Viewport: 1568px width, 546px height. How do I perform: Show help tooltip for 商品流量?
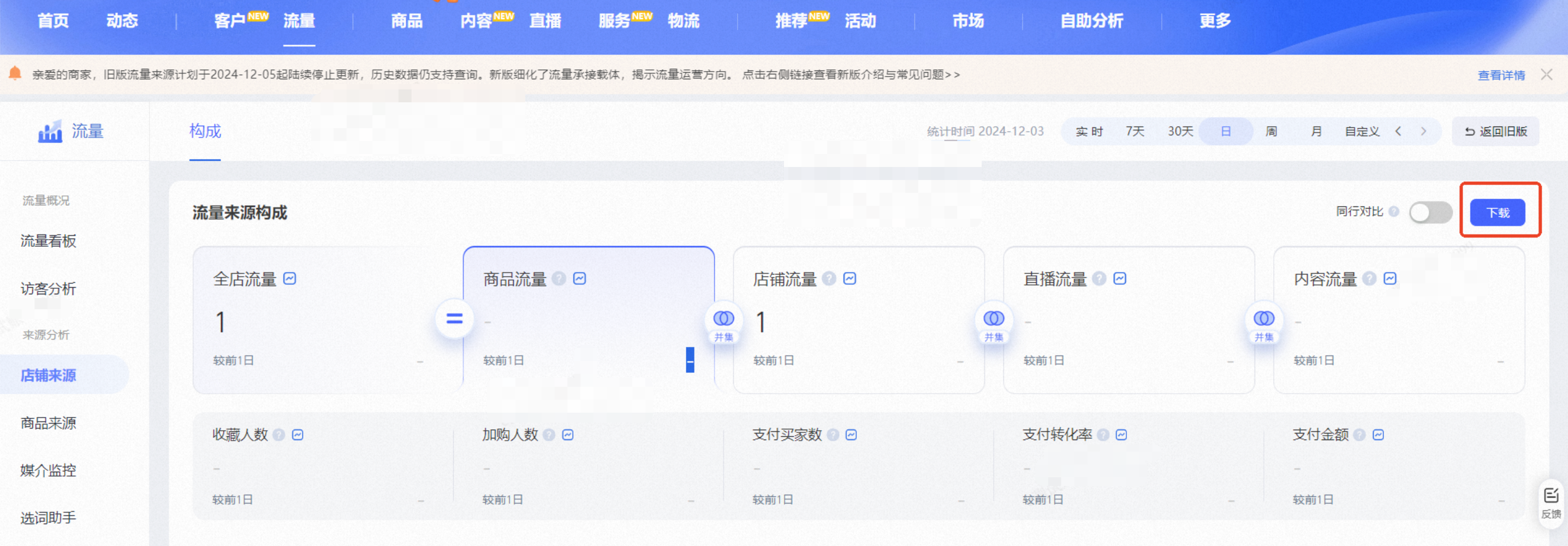[x=559, y=279]
